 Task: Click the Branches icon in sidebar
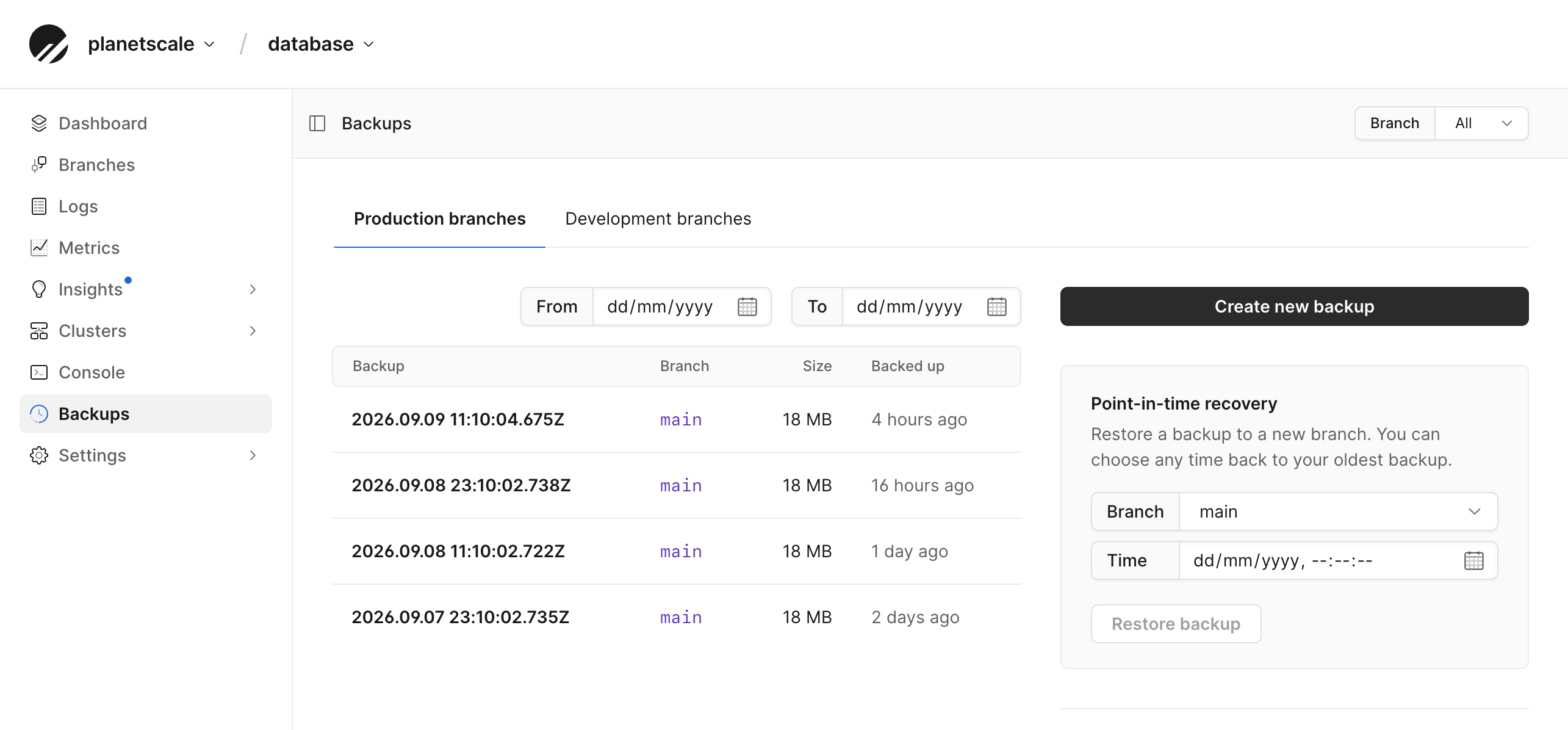39,165
